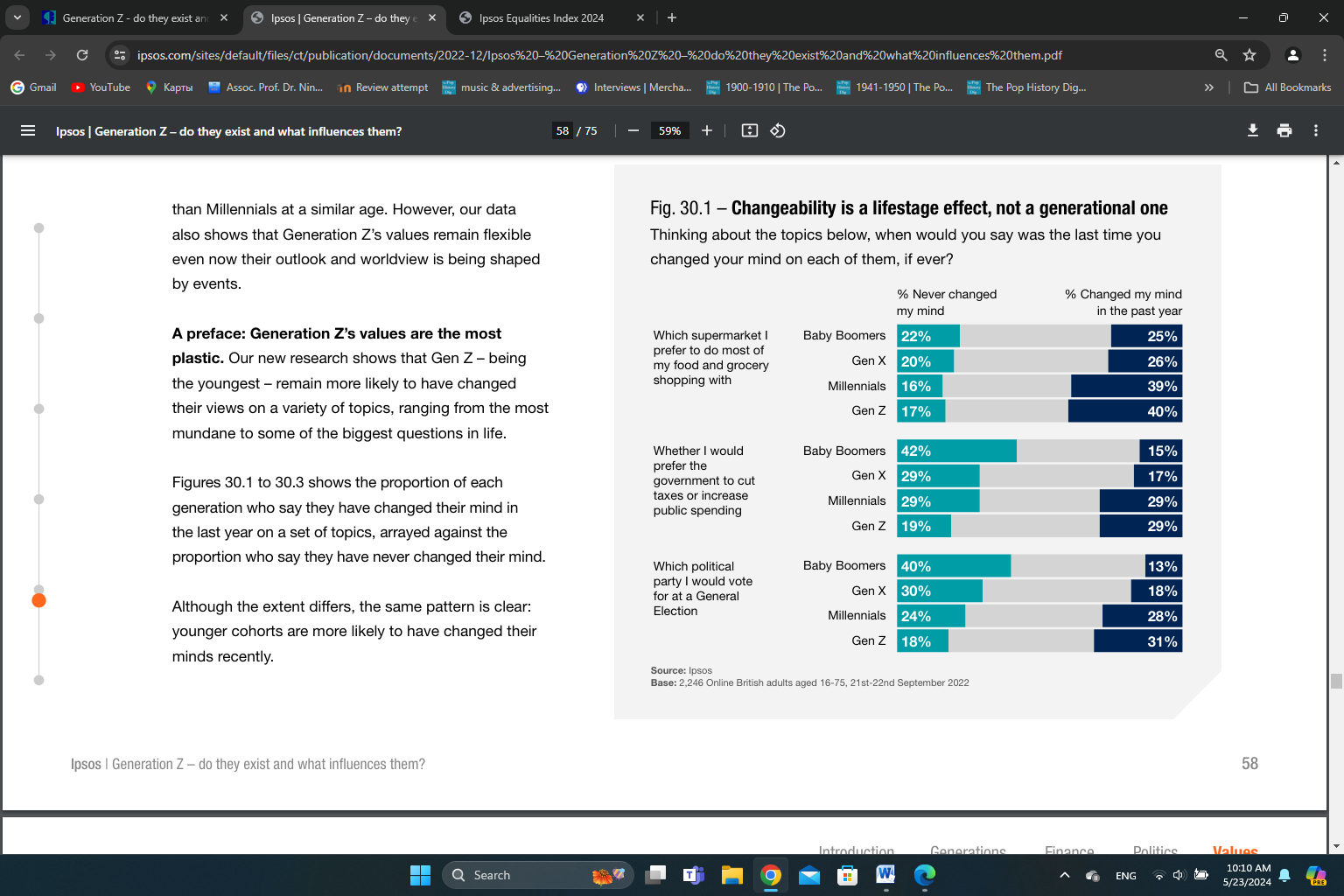
Task: Click the zoom percentage field showing 59%
Action: (669, 130)
